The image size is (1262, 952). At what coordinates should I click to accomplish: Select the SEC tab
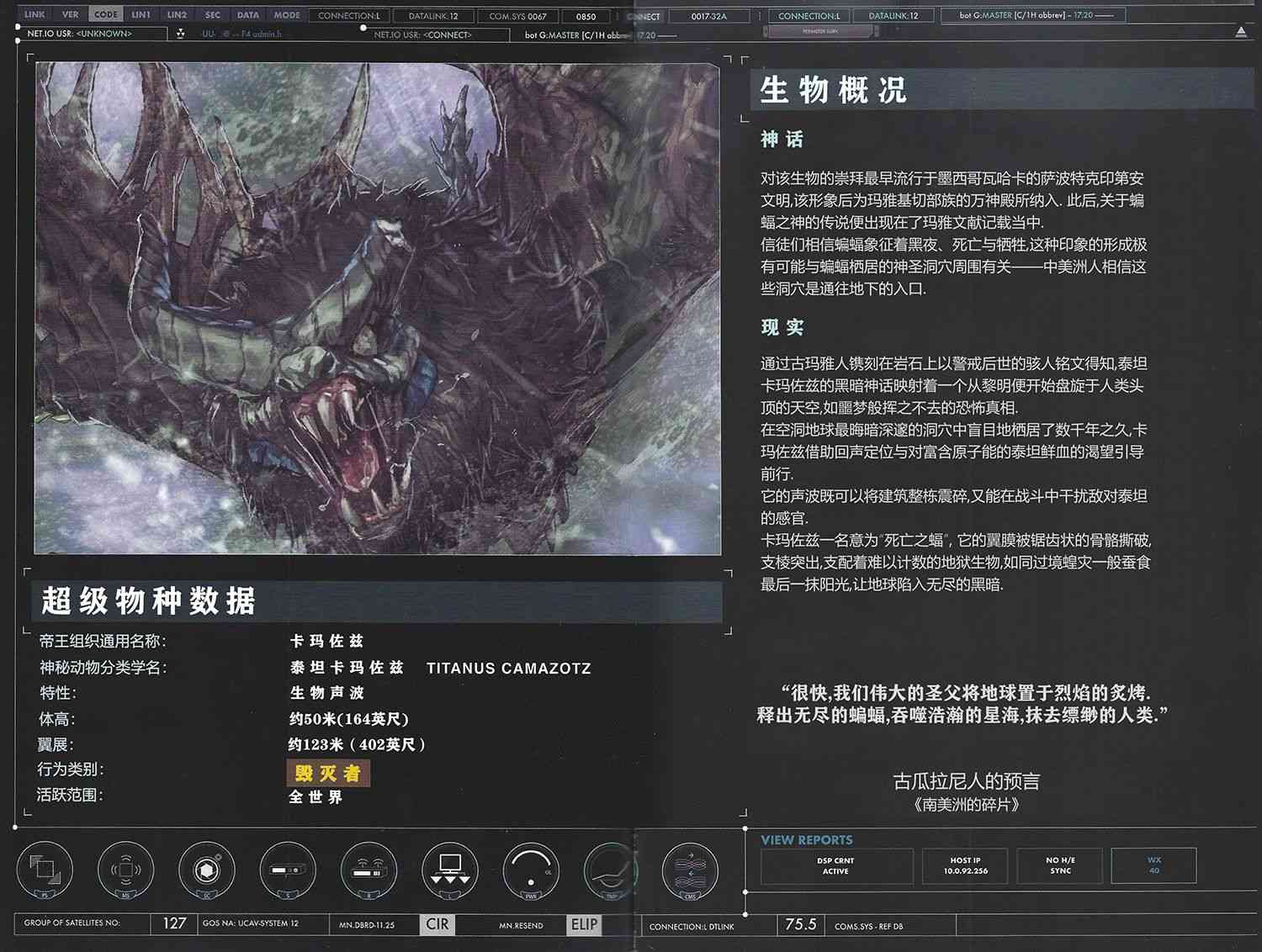pyautogui.click(x=213, y=14)
